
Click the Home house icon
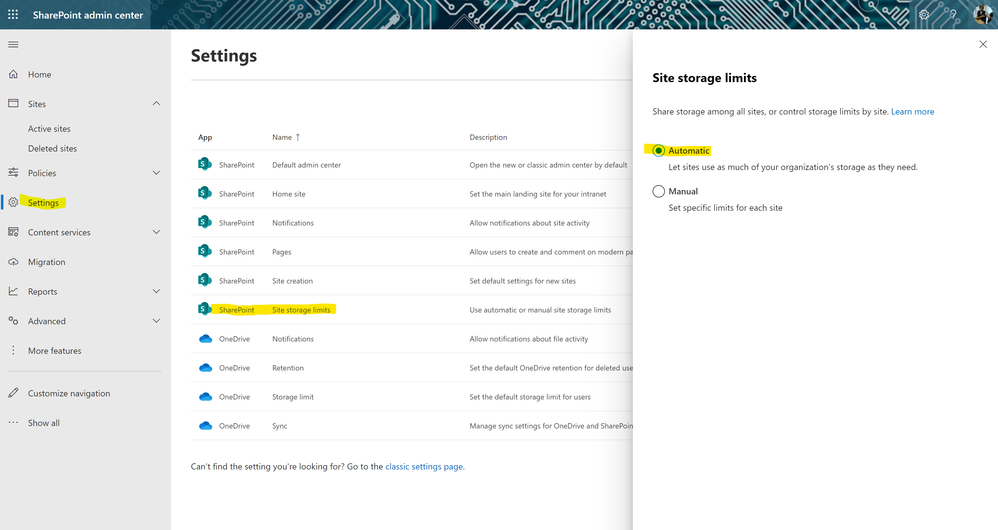pyautogui.click(x=13, y=74)
